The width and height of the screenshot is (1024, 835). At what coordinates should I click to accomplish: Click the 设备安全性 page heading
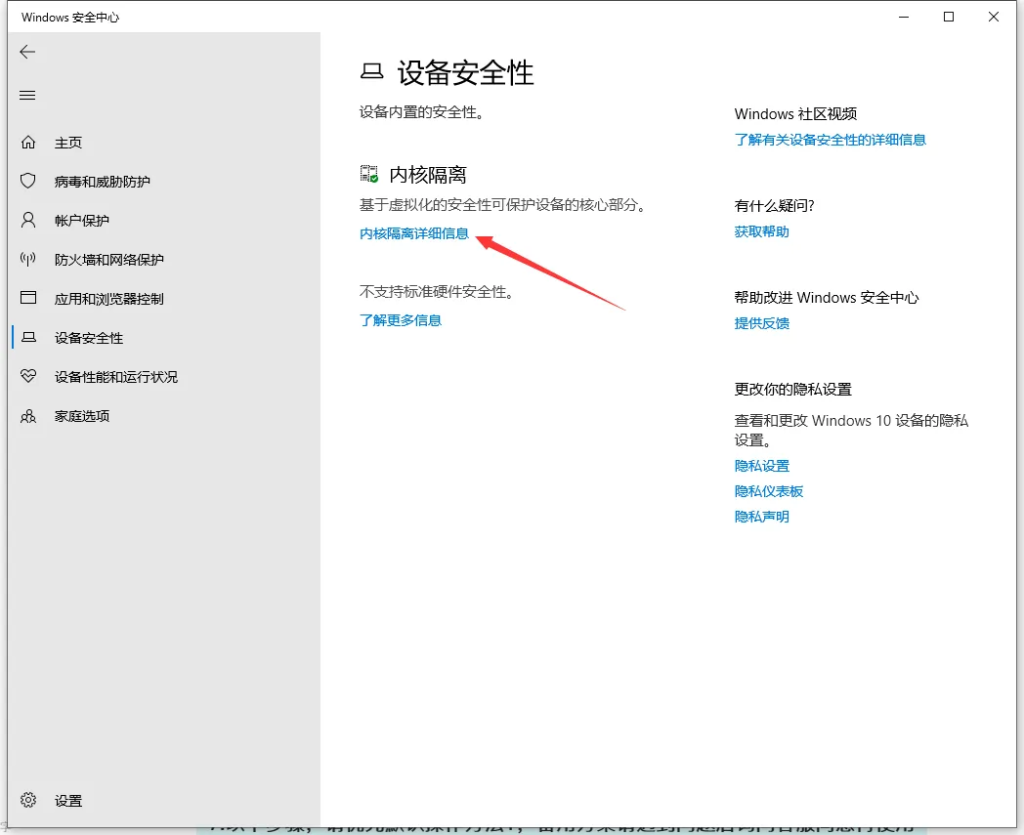pos(466,72)
